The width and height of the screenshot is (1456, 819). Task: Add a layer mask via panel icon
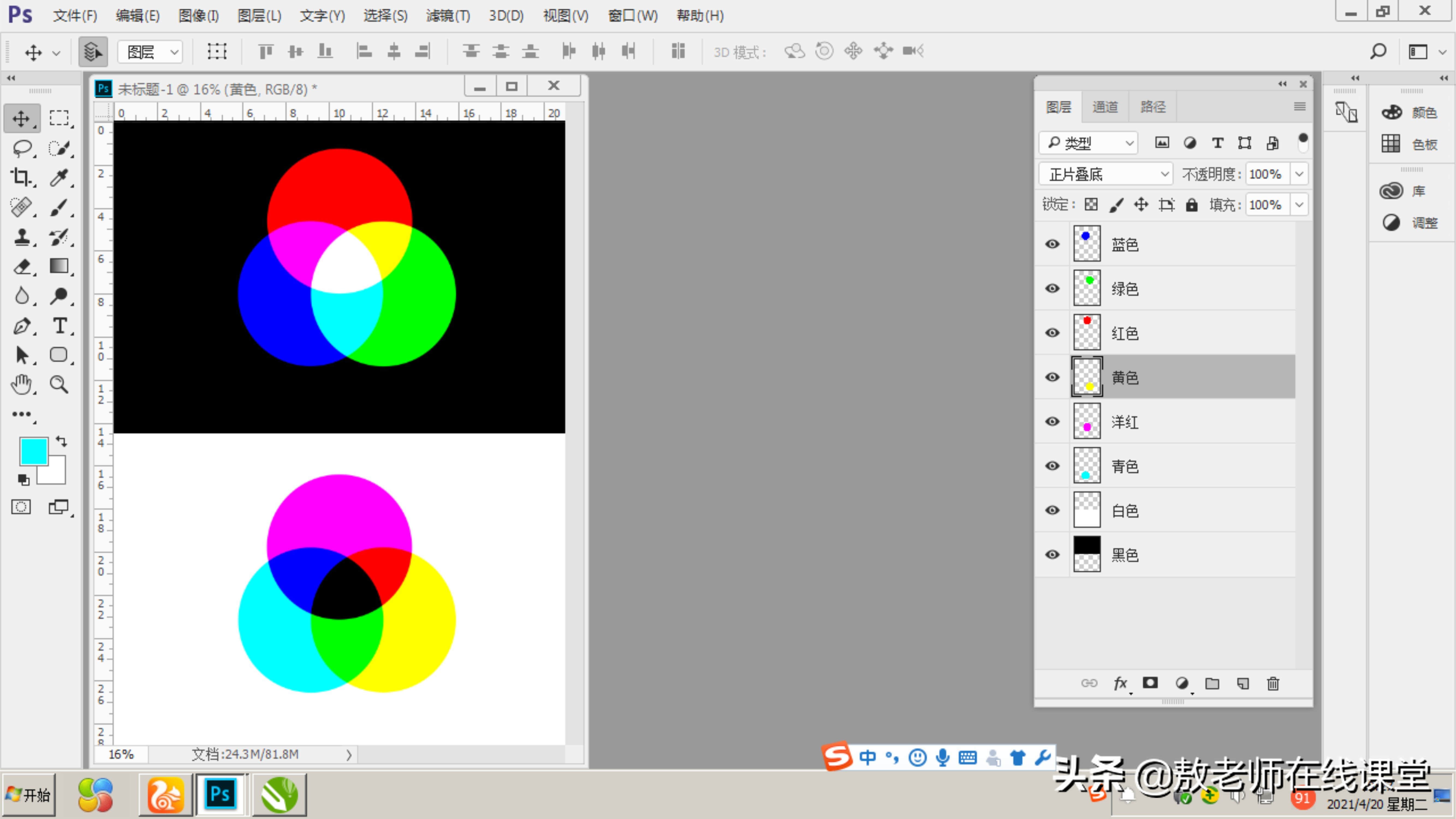[x=1150, y=683]
